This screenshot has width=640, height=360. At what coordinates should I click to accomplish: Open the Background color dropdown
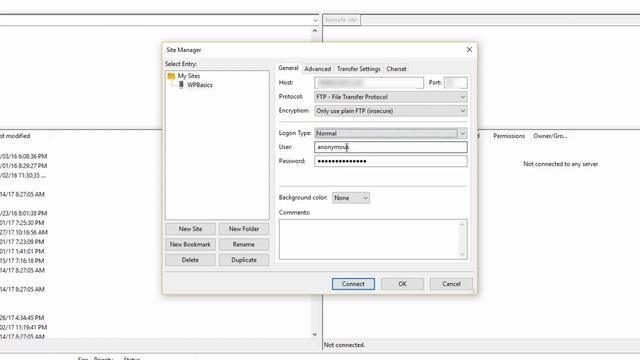coord(351,198)
